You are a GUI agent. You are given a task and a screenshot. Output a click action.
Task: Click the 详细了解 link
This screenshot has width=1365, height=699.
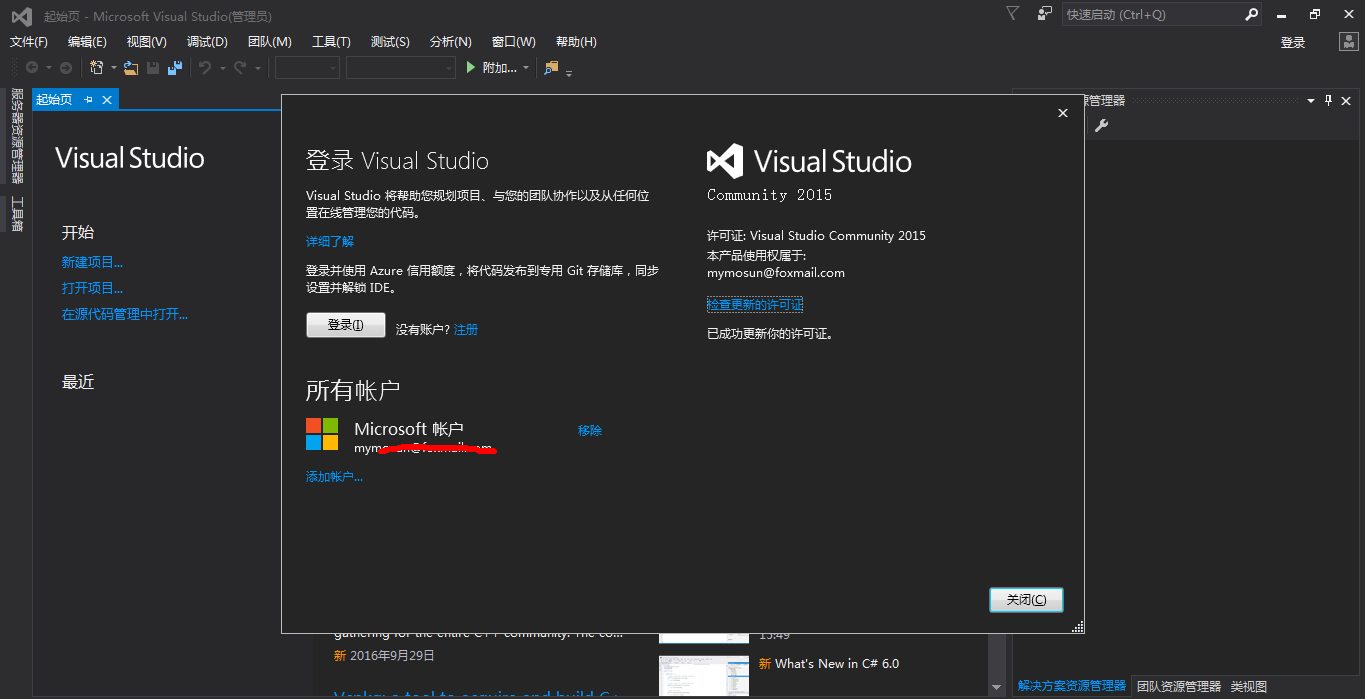(330, 241)
